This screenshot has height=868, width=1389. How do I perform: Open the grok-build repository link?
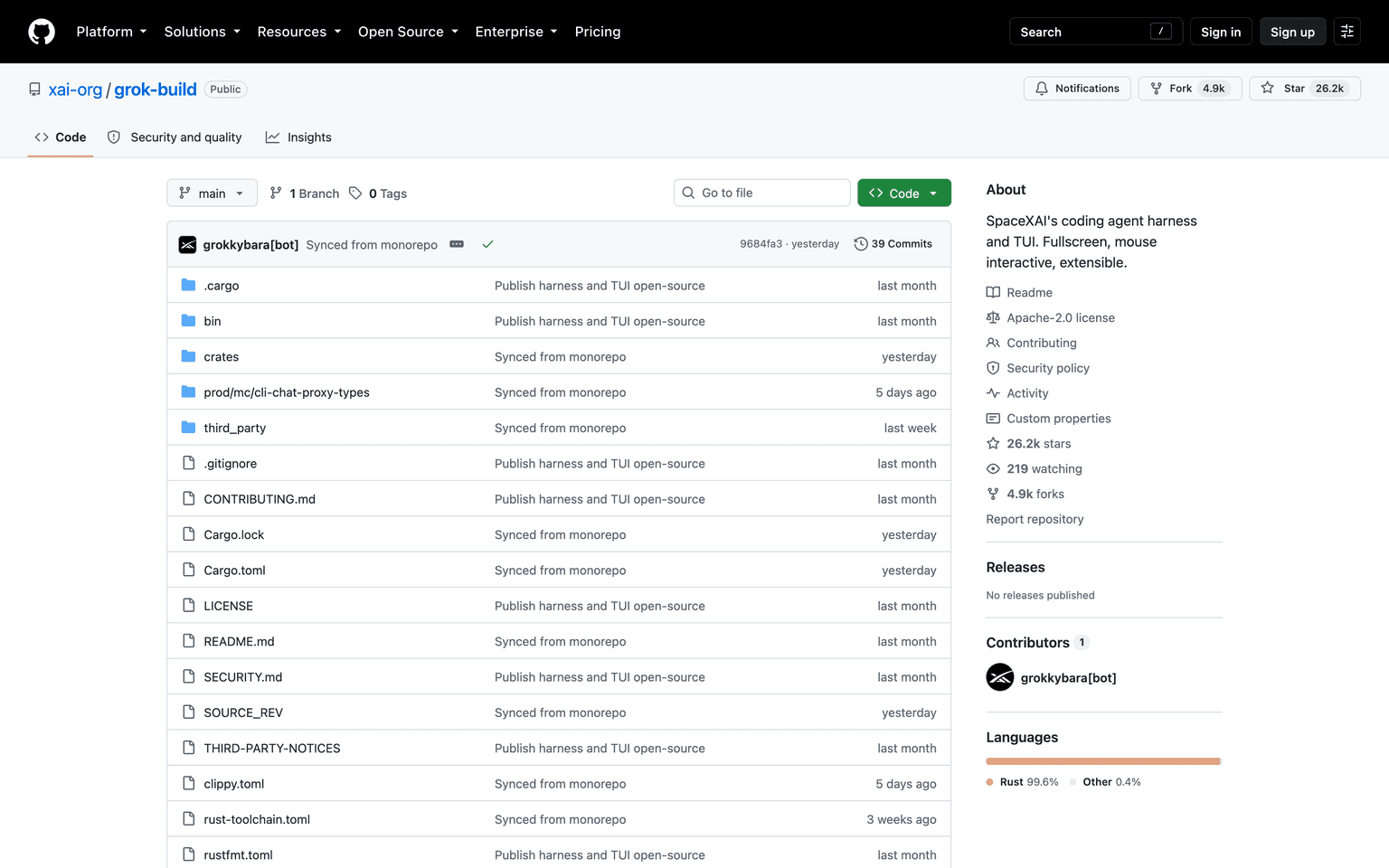(156, 90)
